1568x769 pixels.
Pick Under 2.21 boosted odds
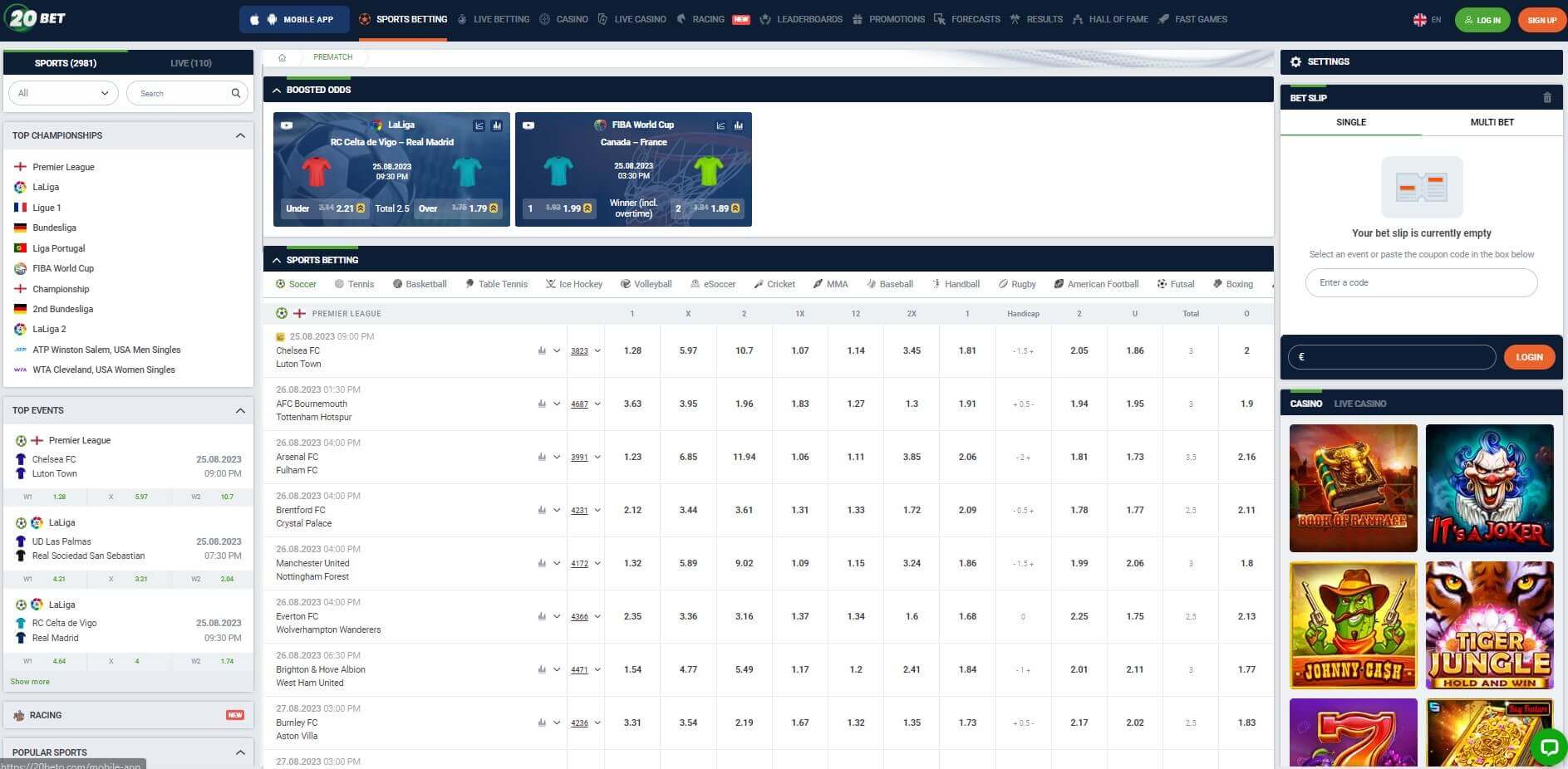click(x=325, y=208)
